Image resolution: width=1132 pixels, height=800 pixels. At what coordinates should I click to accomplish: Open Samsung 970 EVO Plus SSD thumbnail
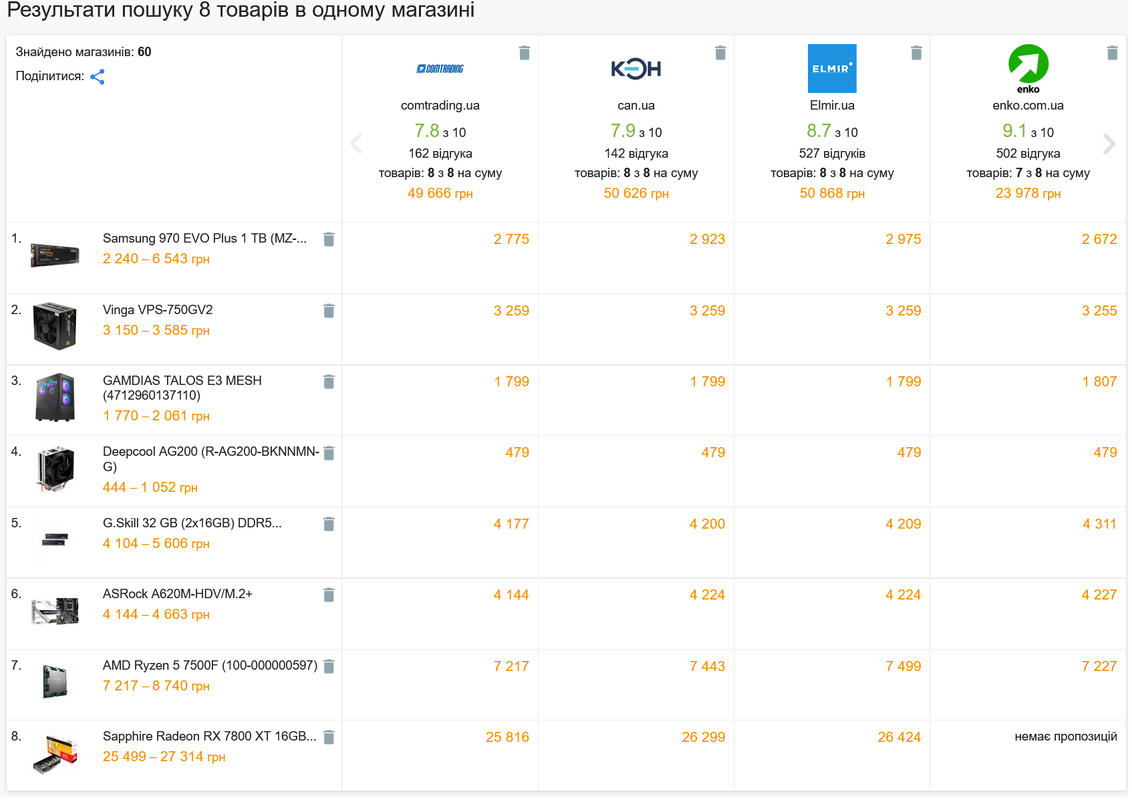point(55,256)
